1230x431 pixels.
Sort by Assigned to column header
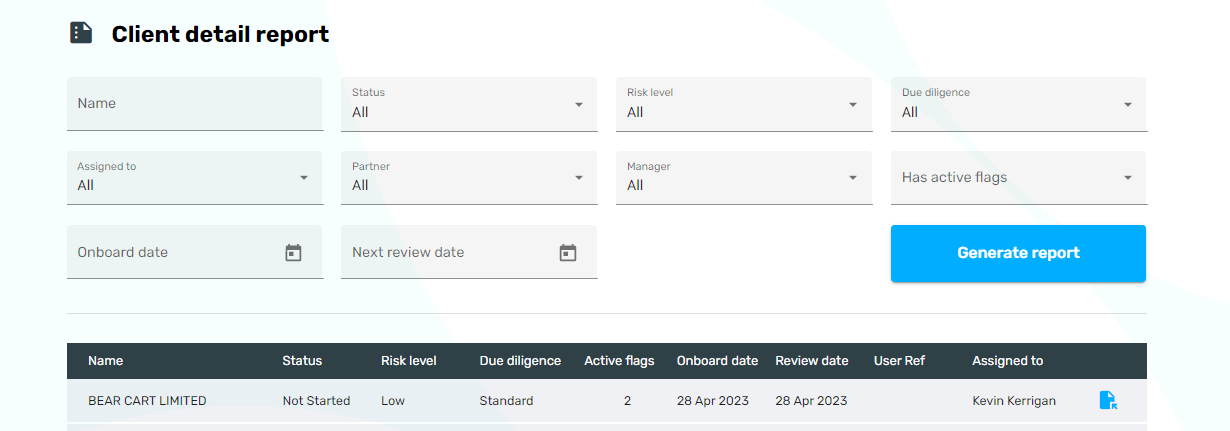(x=1007, y=361)
